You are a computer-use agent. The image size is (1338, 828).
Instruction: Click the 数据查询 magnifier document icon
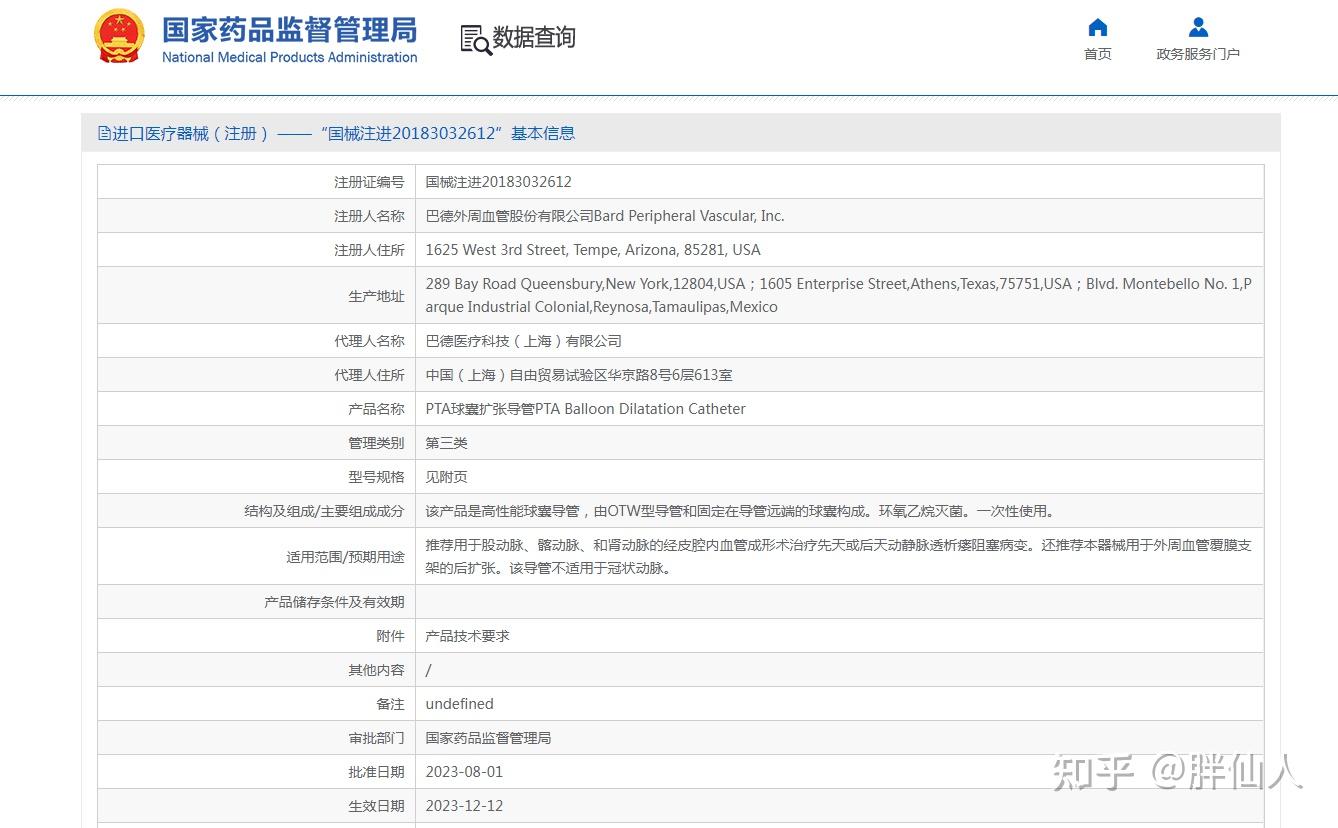point(475,39)
